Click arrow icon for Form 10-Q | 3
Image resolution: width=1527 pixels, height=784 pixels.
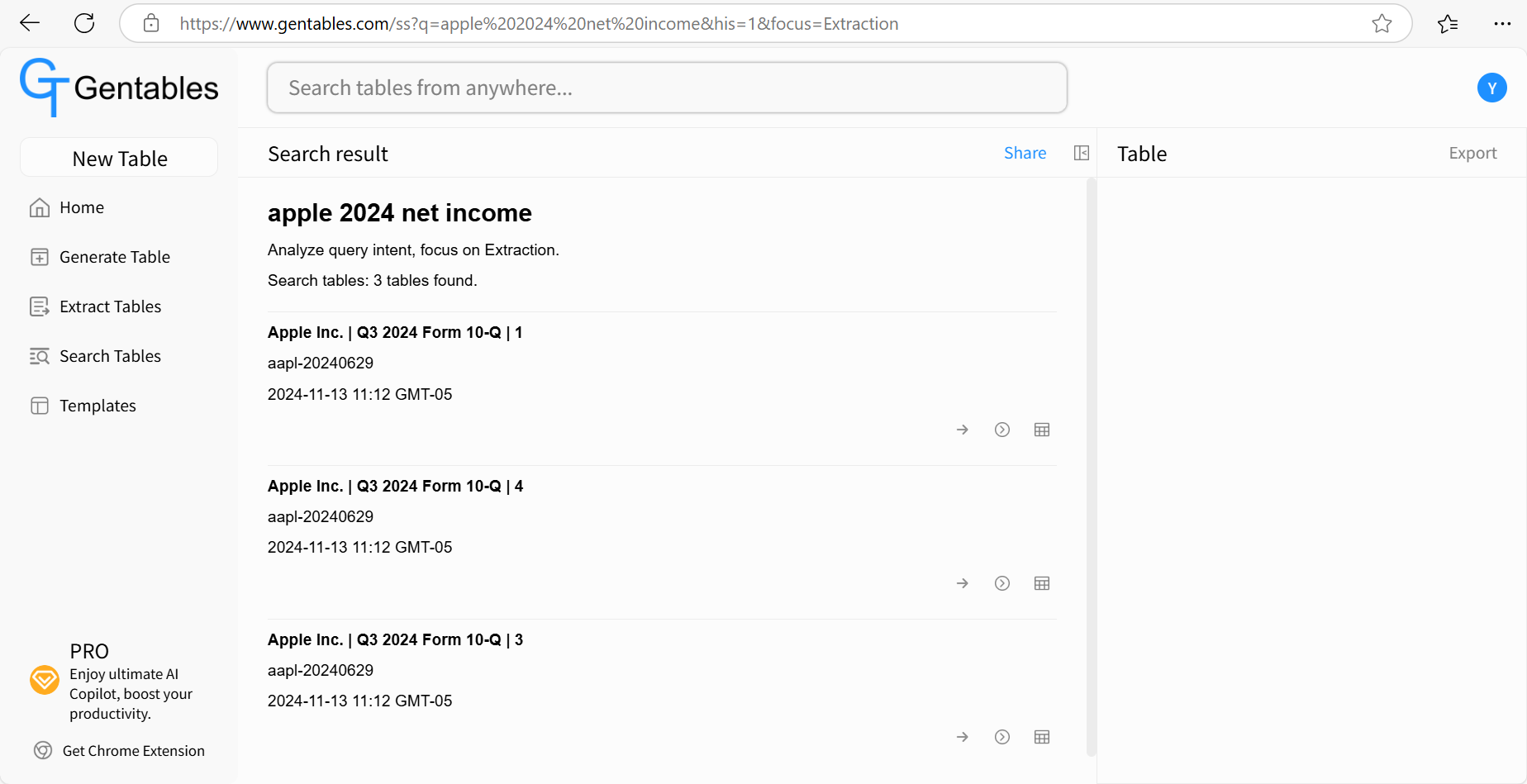(x=962, y=737)
